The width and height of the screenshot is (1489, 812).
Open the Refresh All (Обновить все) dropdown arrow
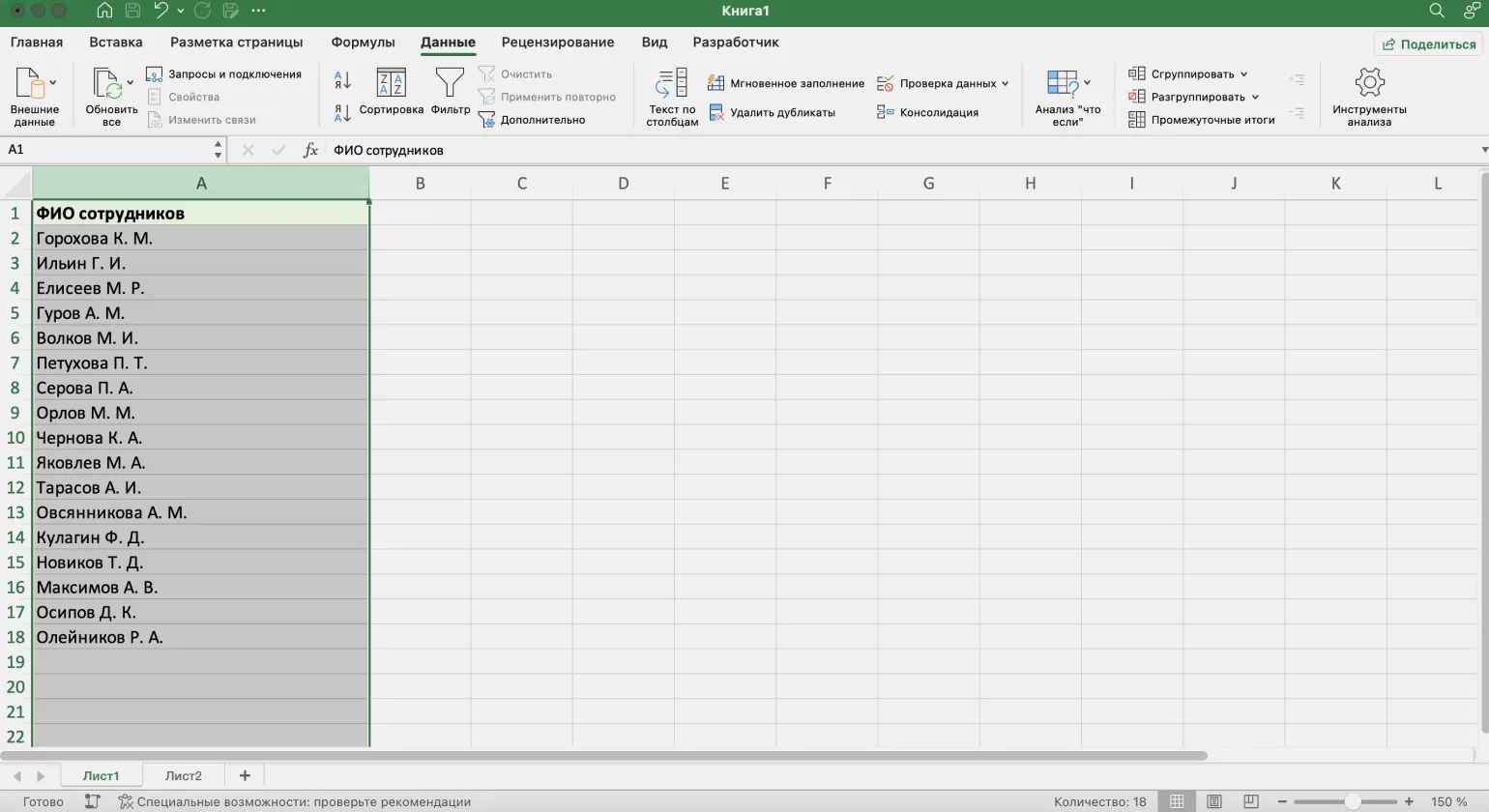click(131, 83)
